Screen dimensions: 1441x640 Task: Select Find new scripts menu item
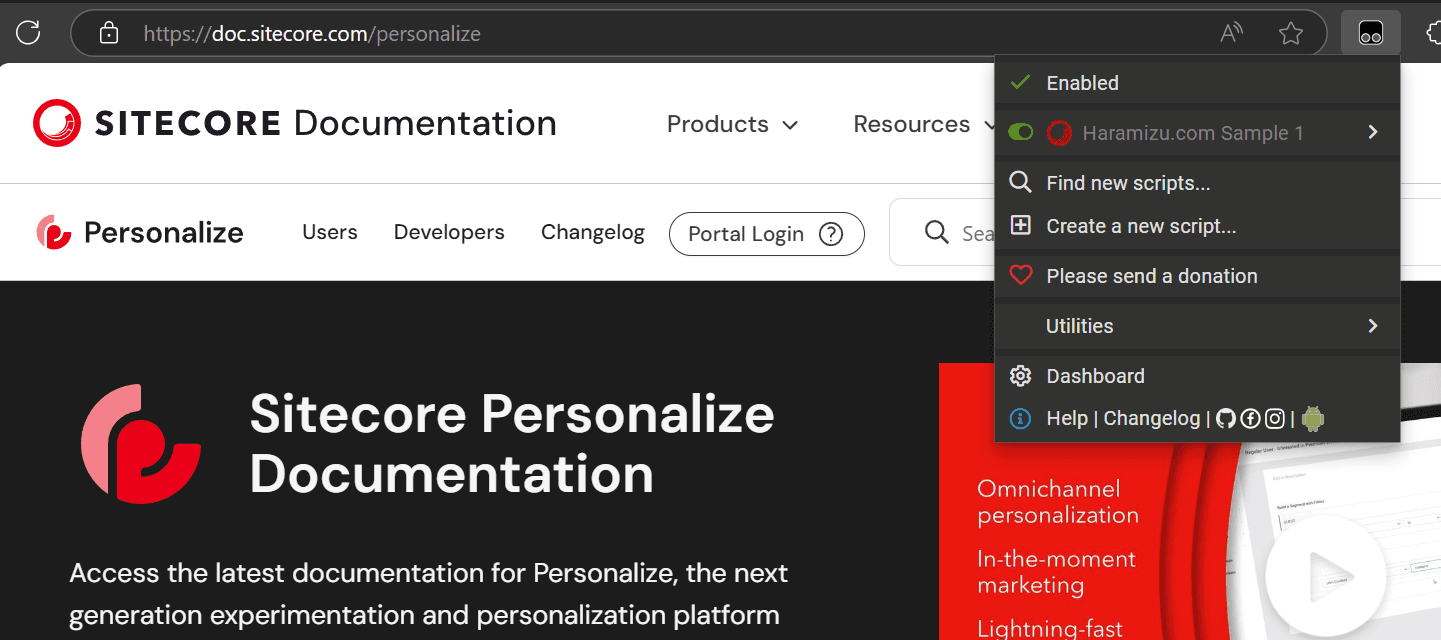coord(1127,183)
